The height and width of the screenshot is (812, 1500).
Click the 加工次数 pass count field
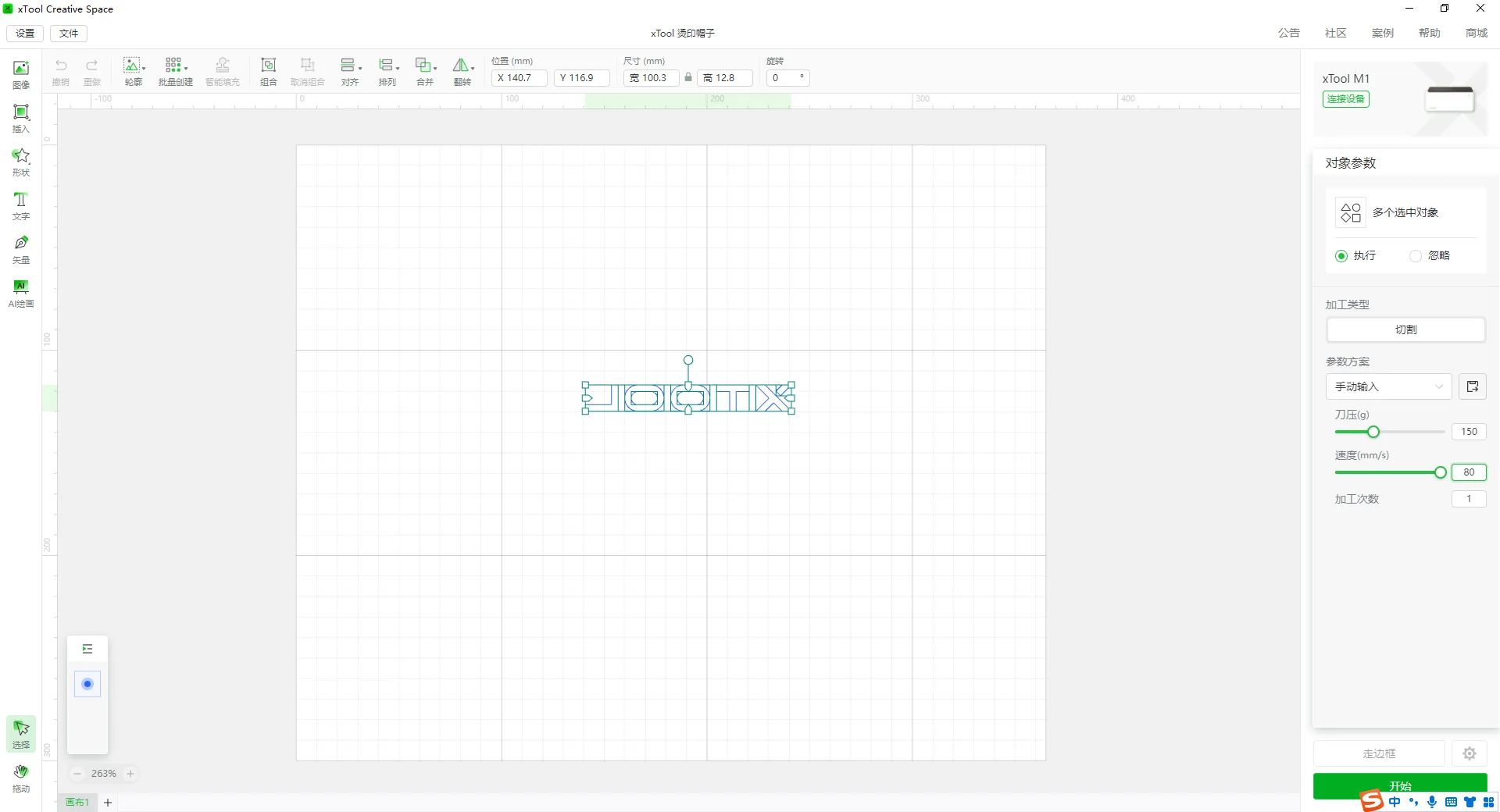point(1469,499)
